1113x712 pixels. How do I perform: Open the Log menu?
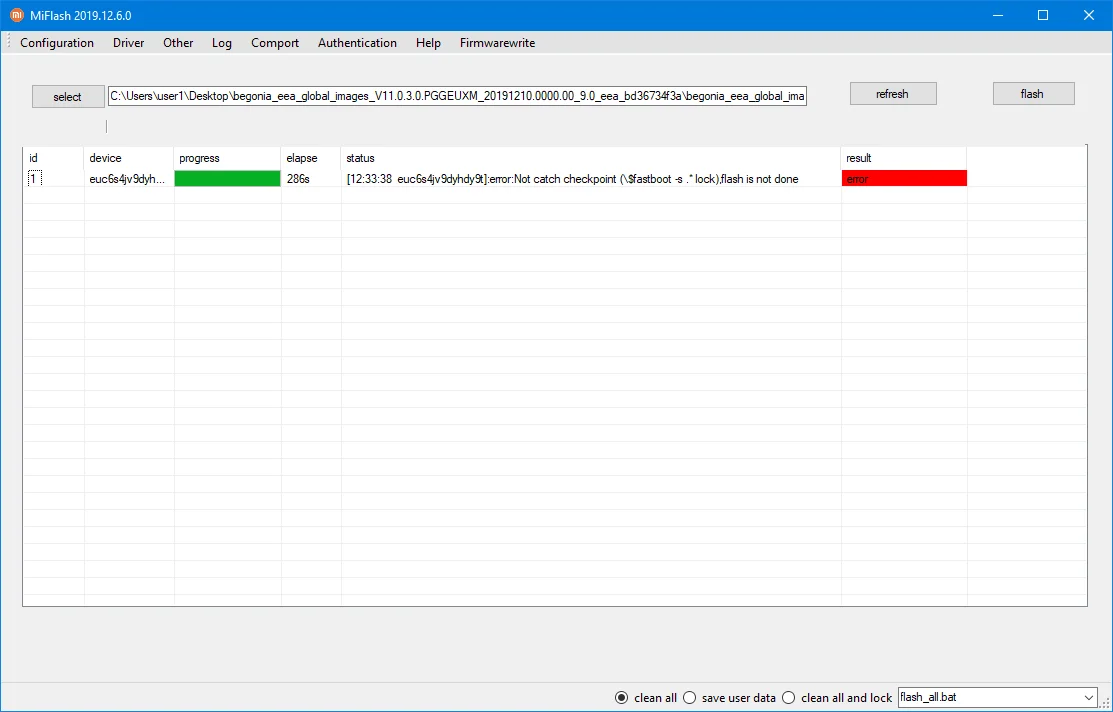[221, 43]
